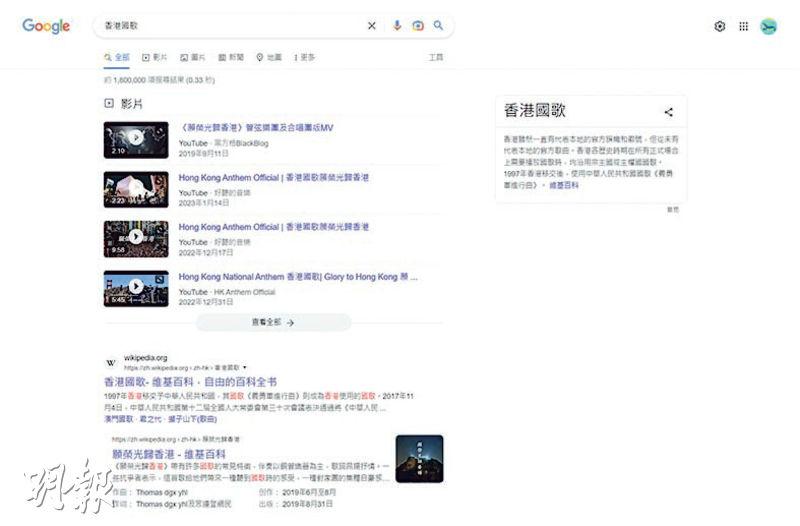Click the 願榮光歸香港 result image thumbnail
Image resolution: width=800 pixels, height=526 pixels.
coord(419,459)
